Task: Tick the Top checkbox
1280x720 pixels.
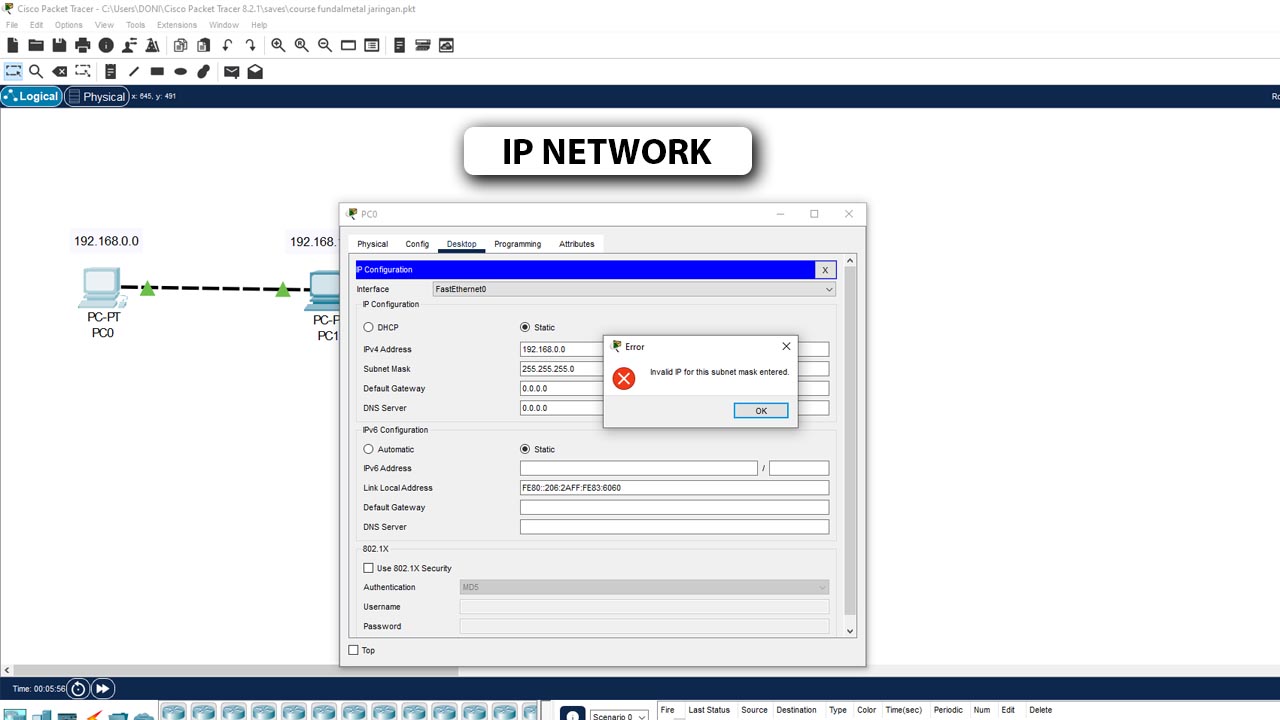Action: [x=353, y=650]
